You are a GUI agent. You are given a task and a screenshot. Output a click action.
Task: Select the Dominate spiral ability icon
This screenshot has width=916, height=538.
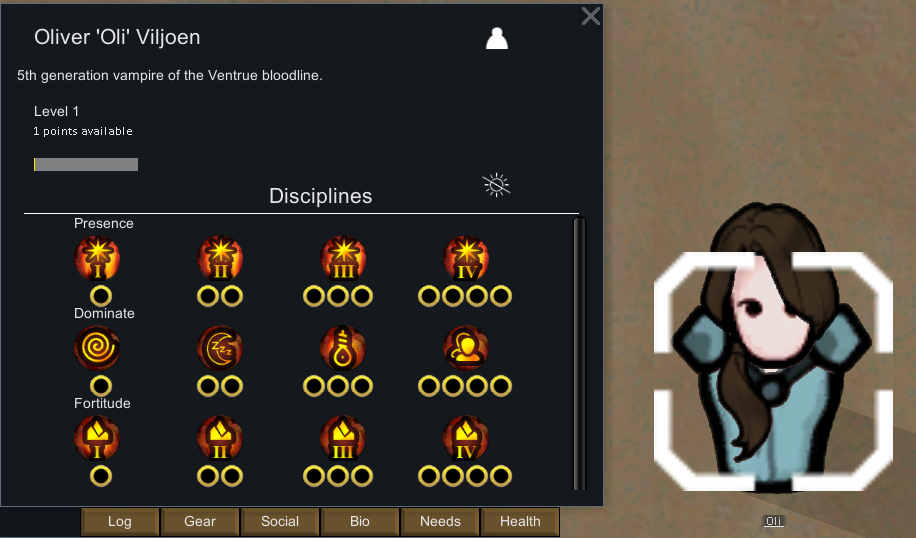point(98,348)
